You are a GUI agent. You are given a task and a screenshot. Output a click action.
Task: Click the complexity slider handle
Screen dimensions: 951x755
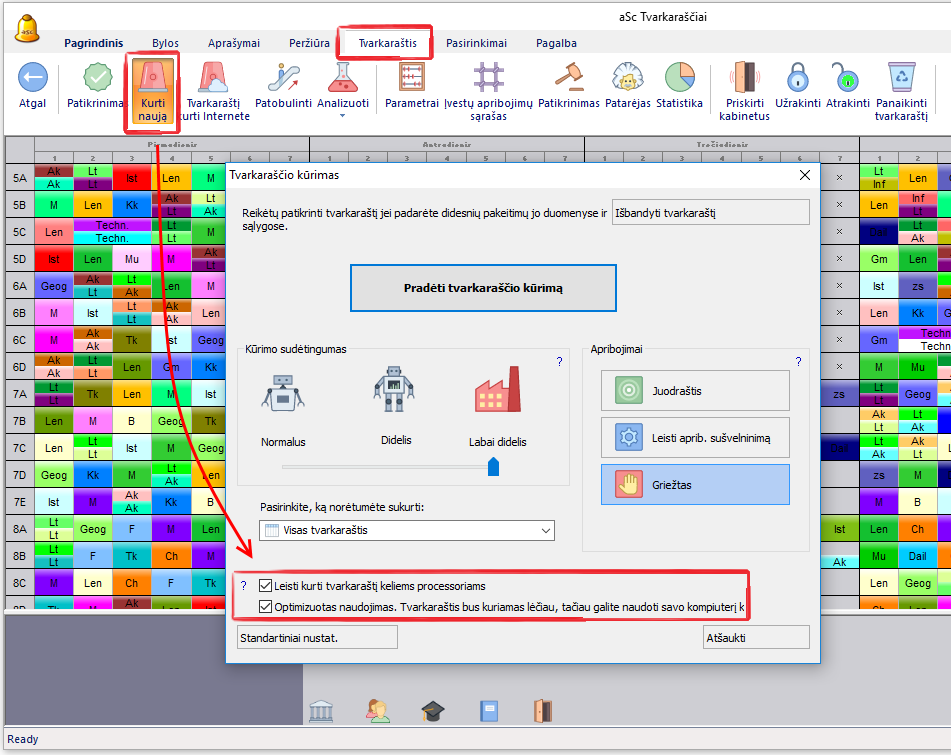pos(493,466)
